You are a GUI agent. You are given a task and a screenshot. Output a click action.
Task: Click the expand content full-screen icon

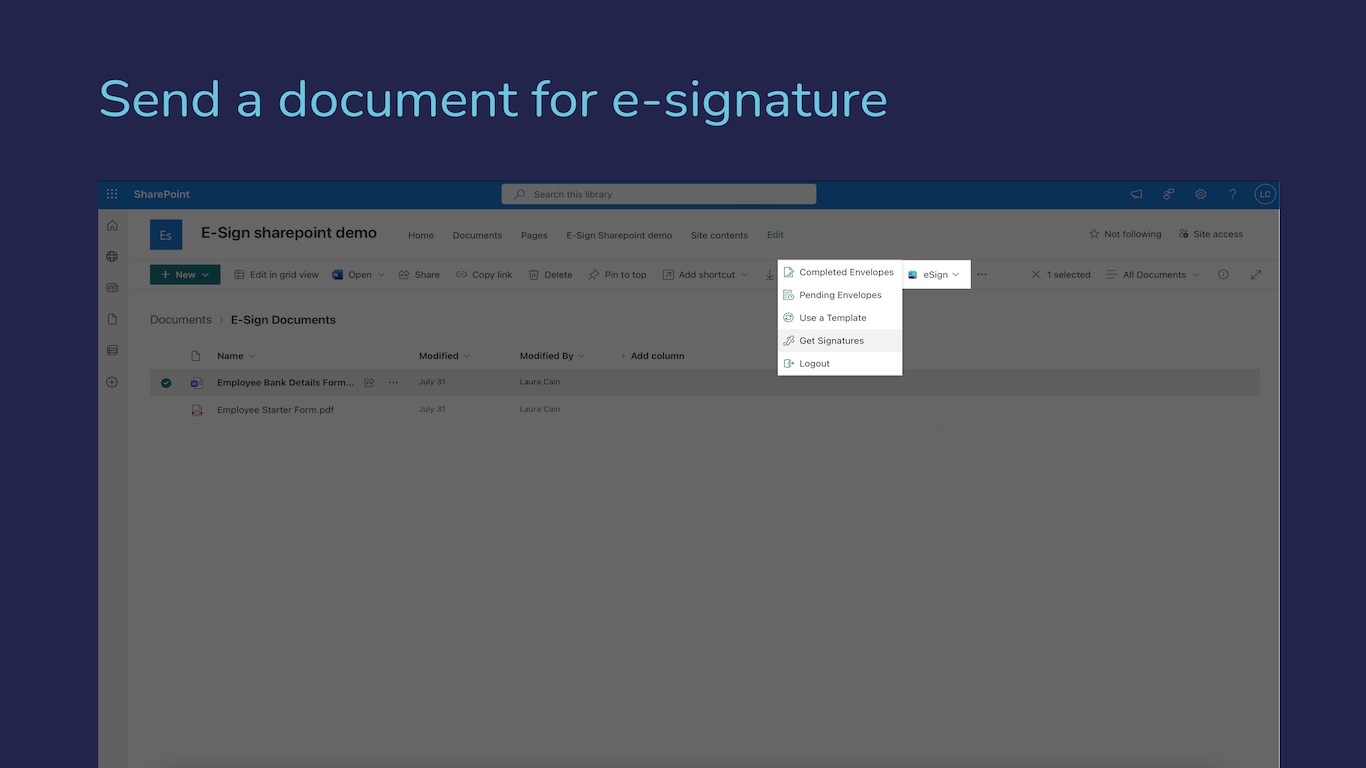click(x=1256, y=274)
